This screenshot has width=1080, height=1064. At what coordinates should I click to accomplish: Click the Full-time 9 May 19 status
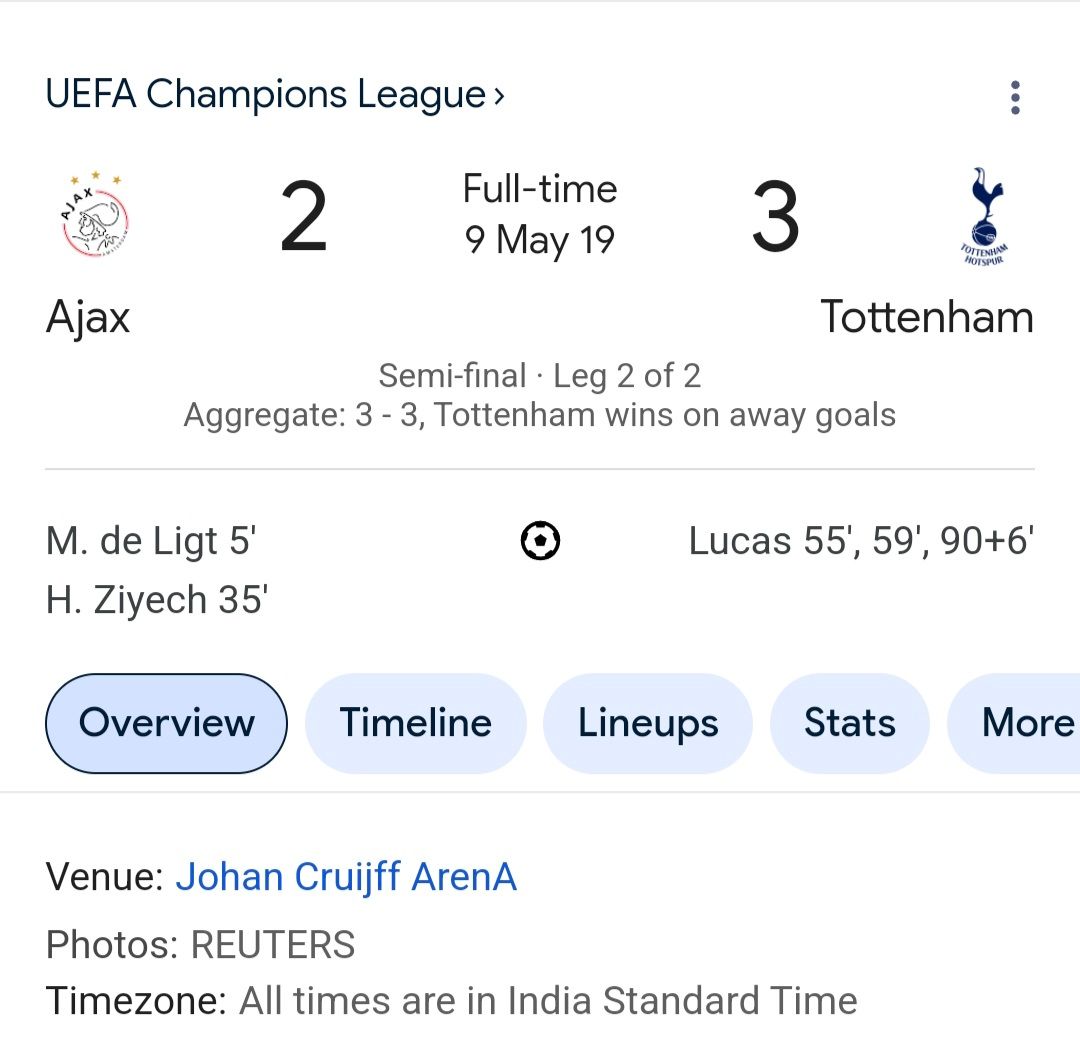coord(540,214)
